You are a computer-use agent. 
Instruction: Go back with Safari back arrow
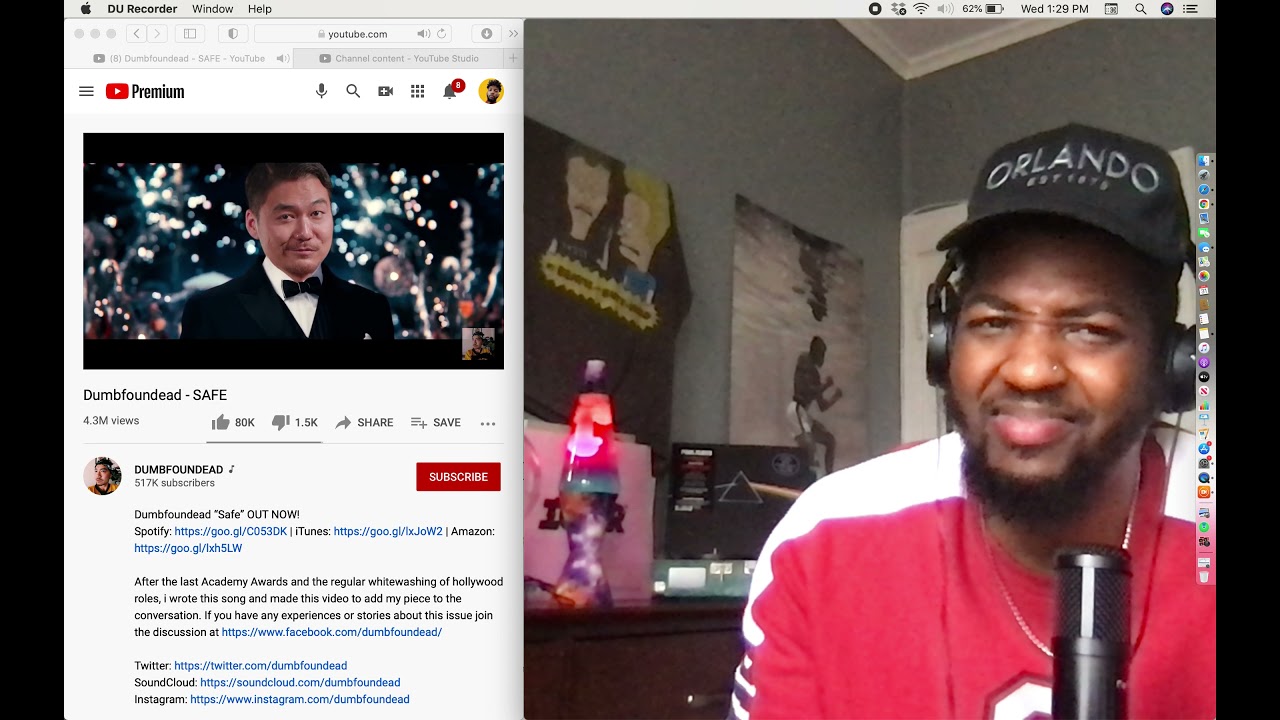pyautogui.click(x=137, y=33)
